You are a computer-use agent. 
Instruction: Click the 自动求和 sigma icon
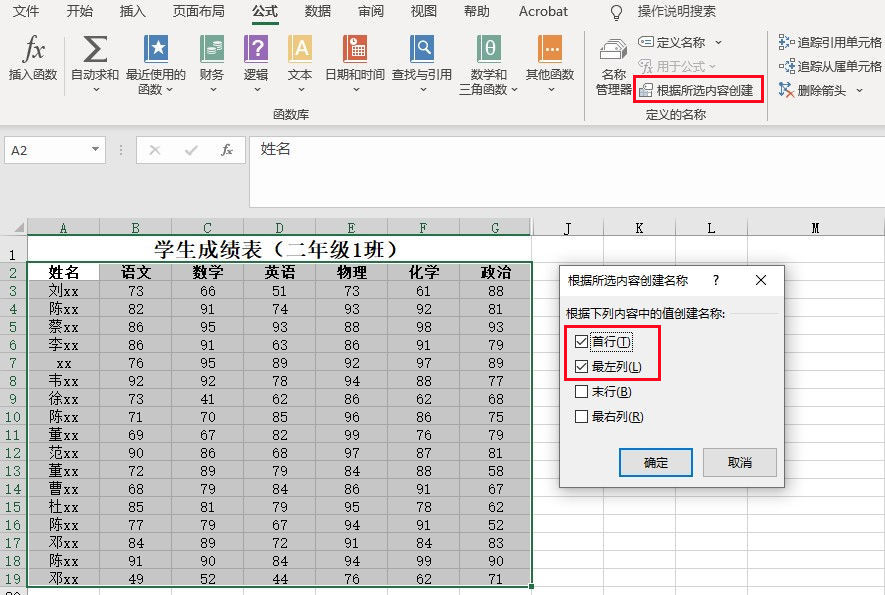(x=95, y=49)
